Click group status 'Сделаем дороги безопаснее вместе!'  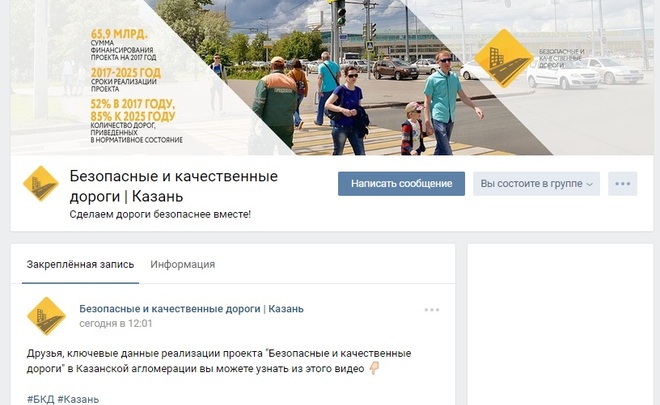click(160, 214)
